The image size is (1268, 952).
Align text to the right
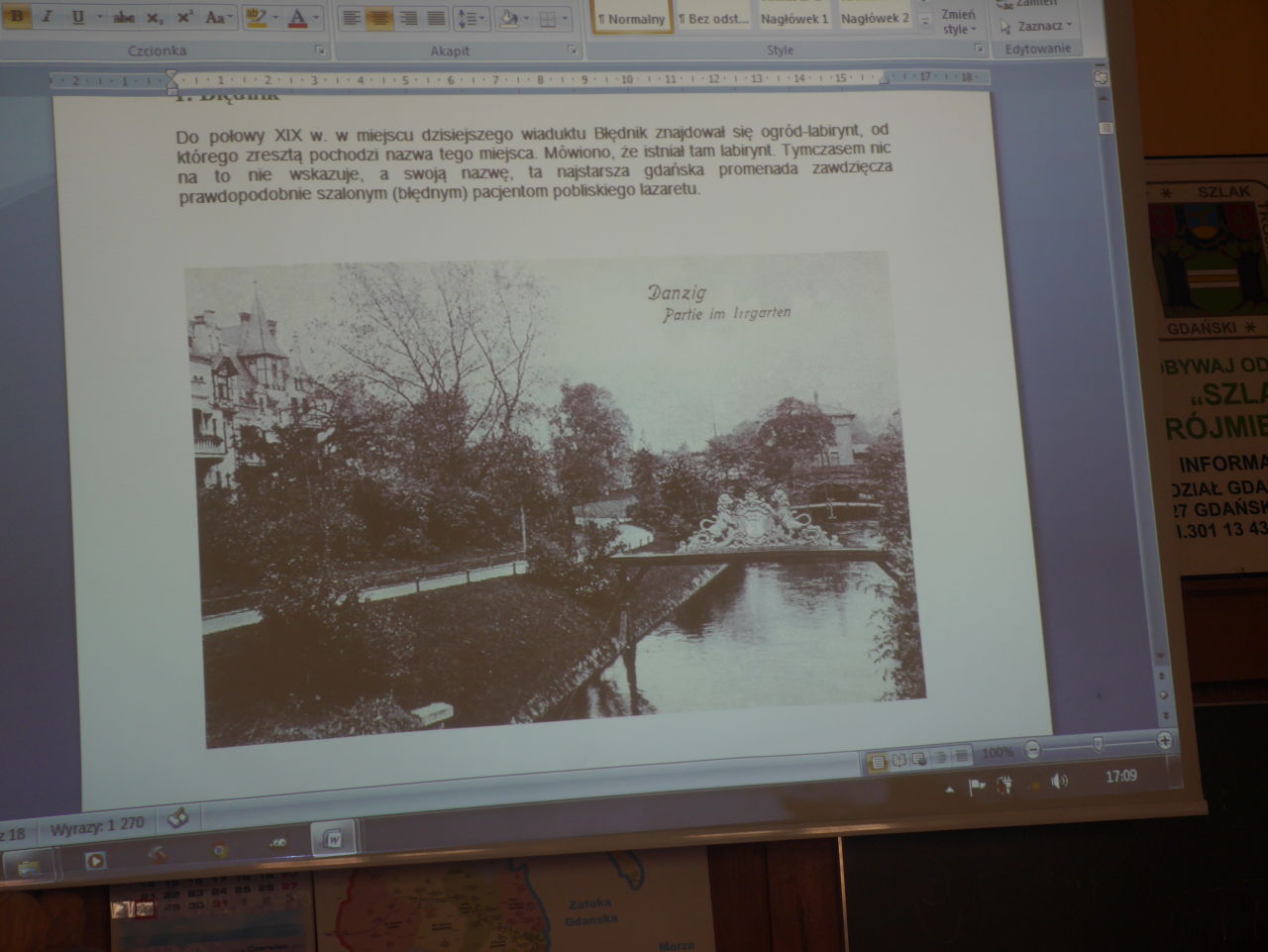point(408,18)
